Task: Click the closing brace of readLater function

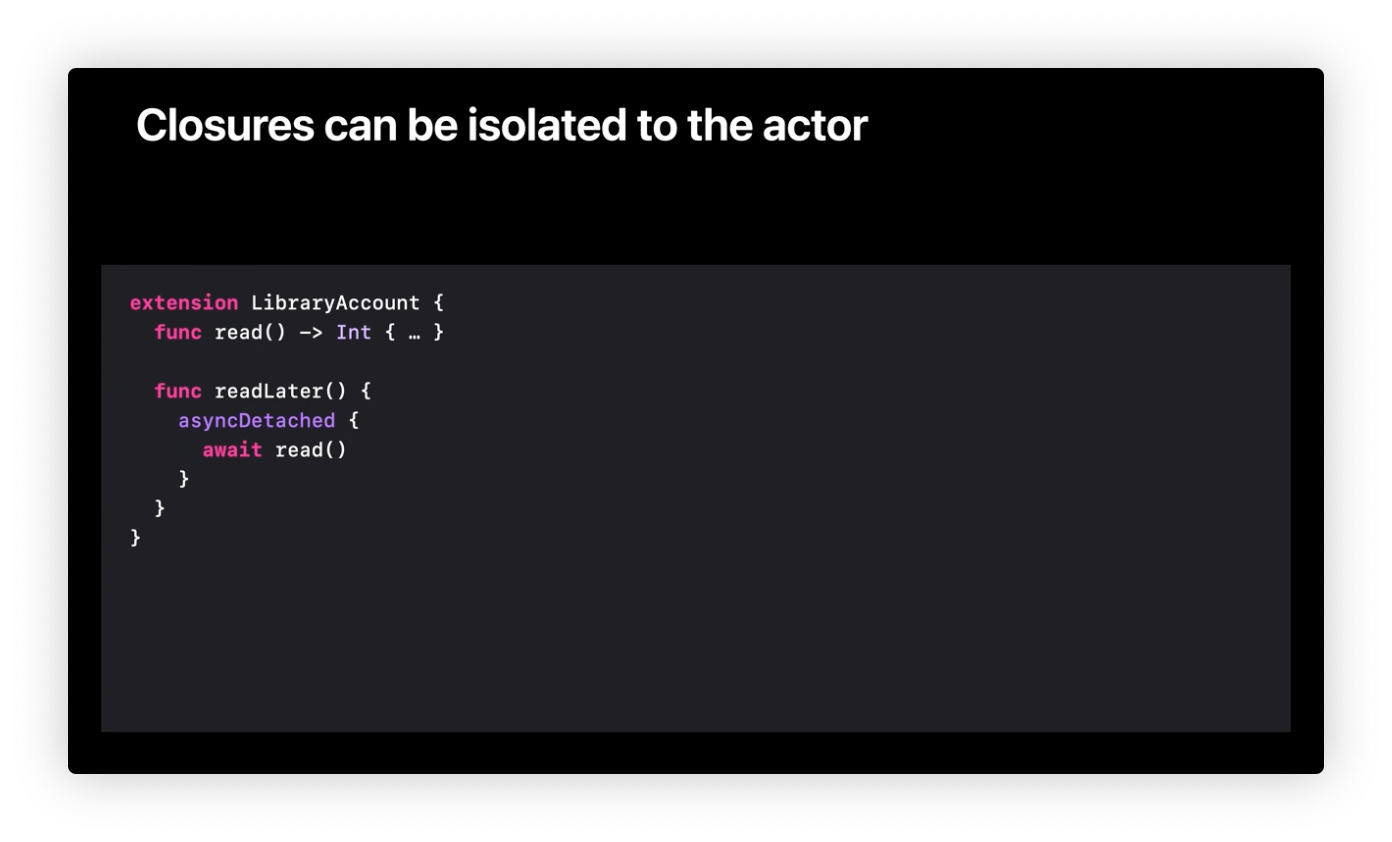Action: tap(160, 508)
